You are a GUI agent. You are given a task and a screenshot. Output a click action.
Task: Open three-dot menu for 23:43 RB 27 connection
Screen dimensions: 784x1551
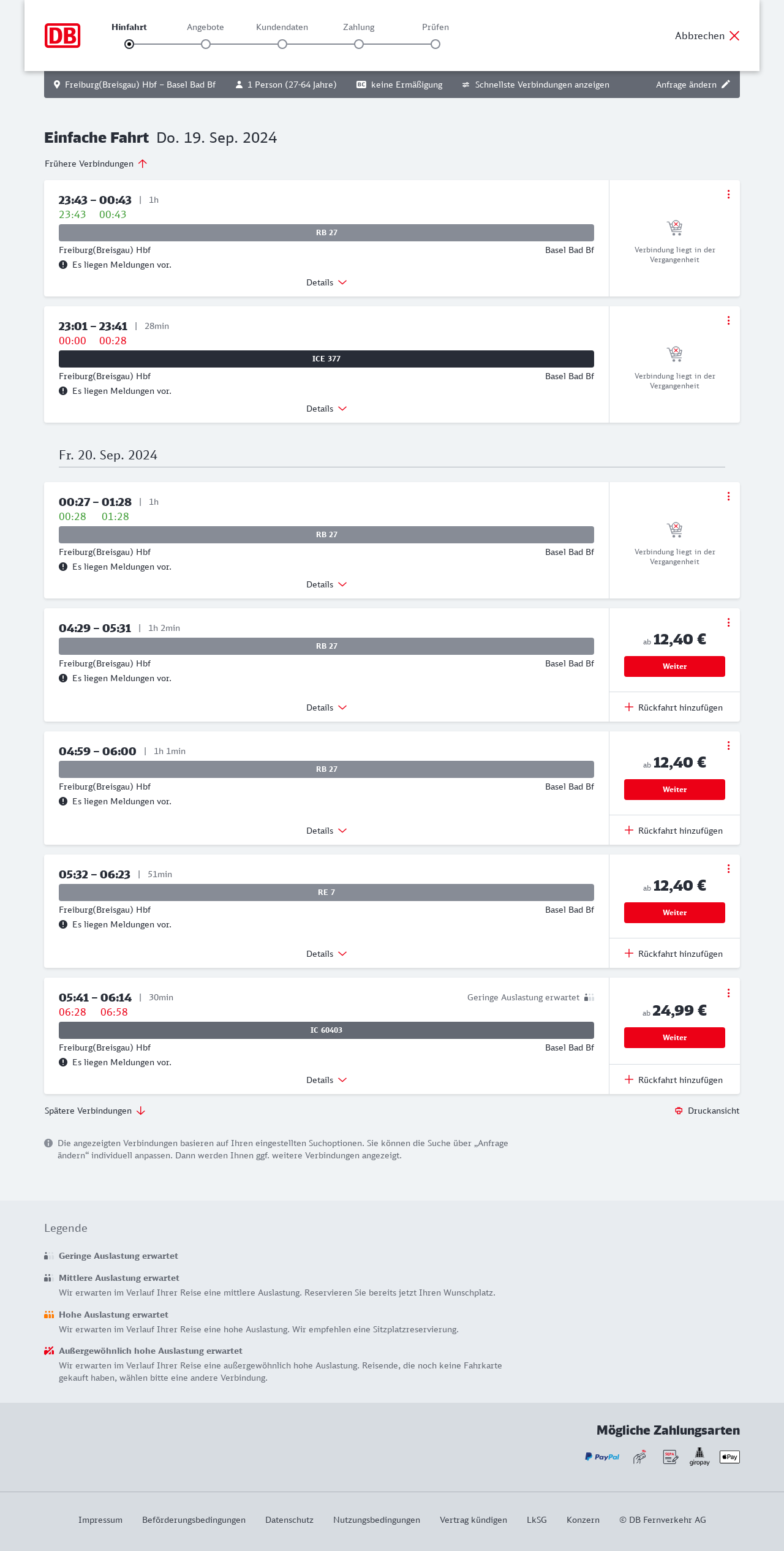tap(728, 194)
